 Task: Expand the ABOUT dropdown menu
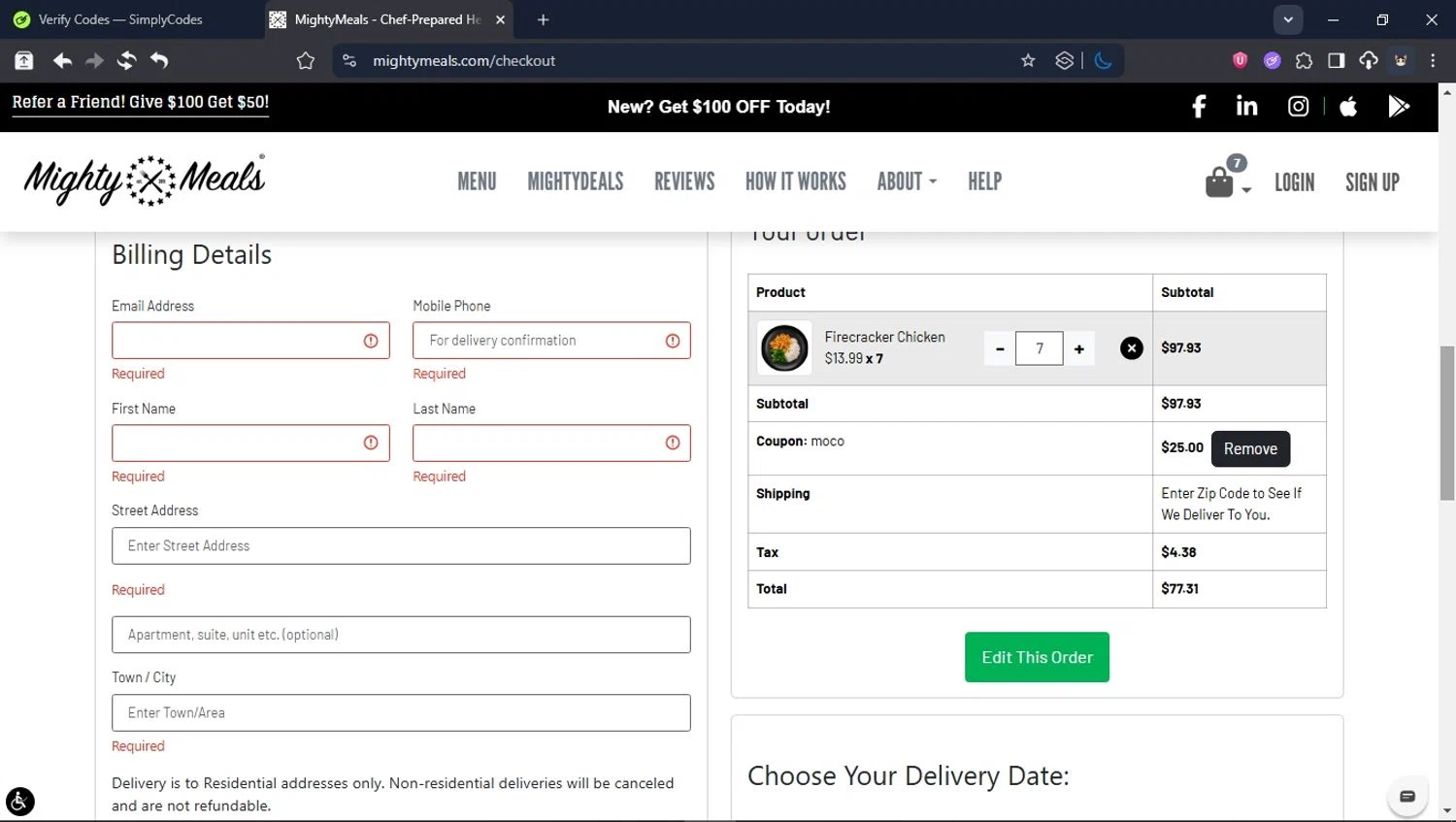tap(907, 181)
